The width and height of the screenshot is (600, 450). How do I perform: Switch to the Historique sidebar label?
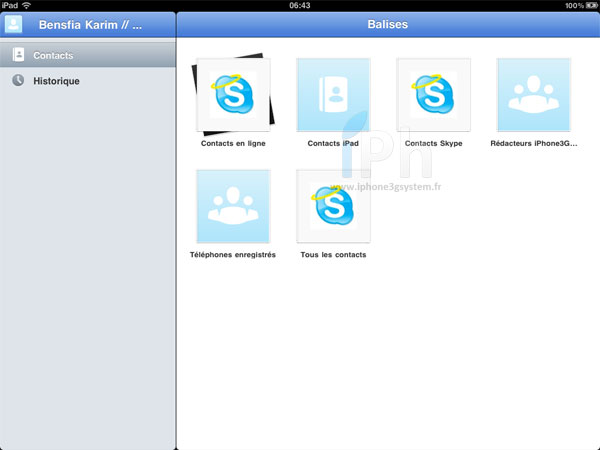(56, 81)
